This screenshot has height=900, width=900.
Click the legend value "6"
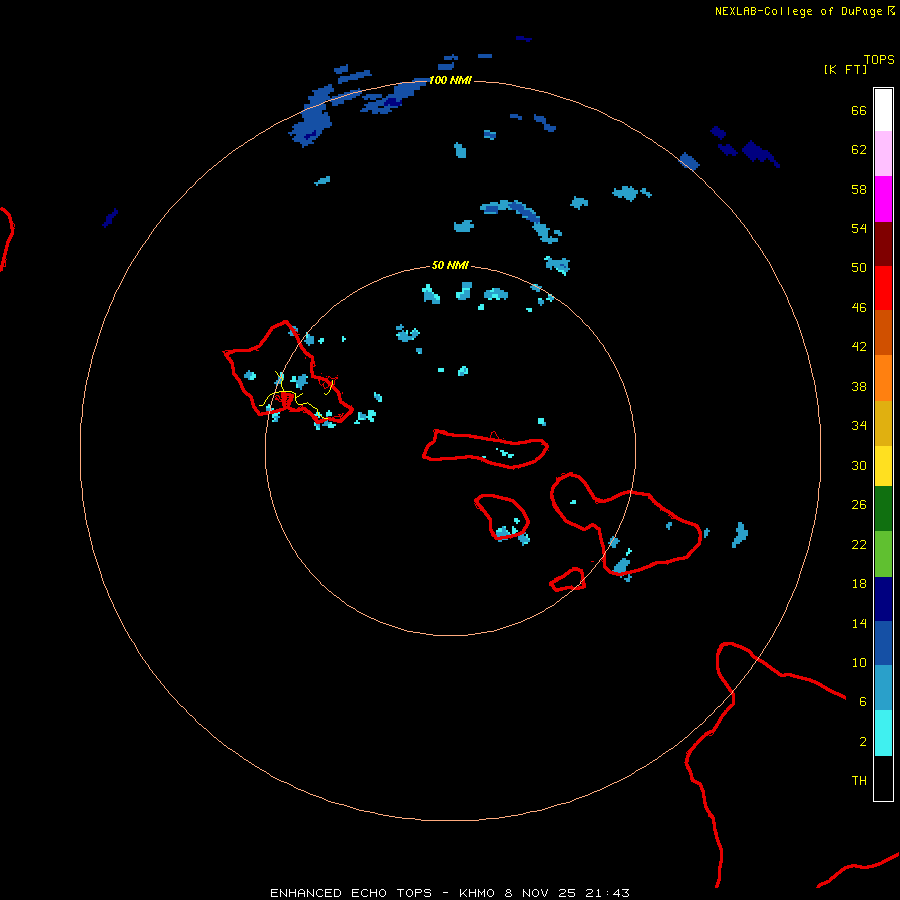(863, 701)
